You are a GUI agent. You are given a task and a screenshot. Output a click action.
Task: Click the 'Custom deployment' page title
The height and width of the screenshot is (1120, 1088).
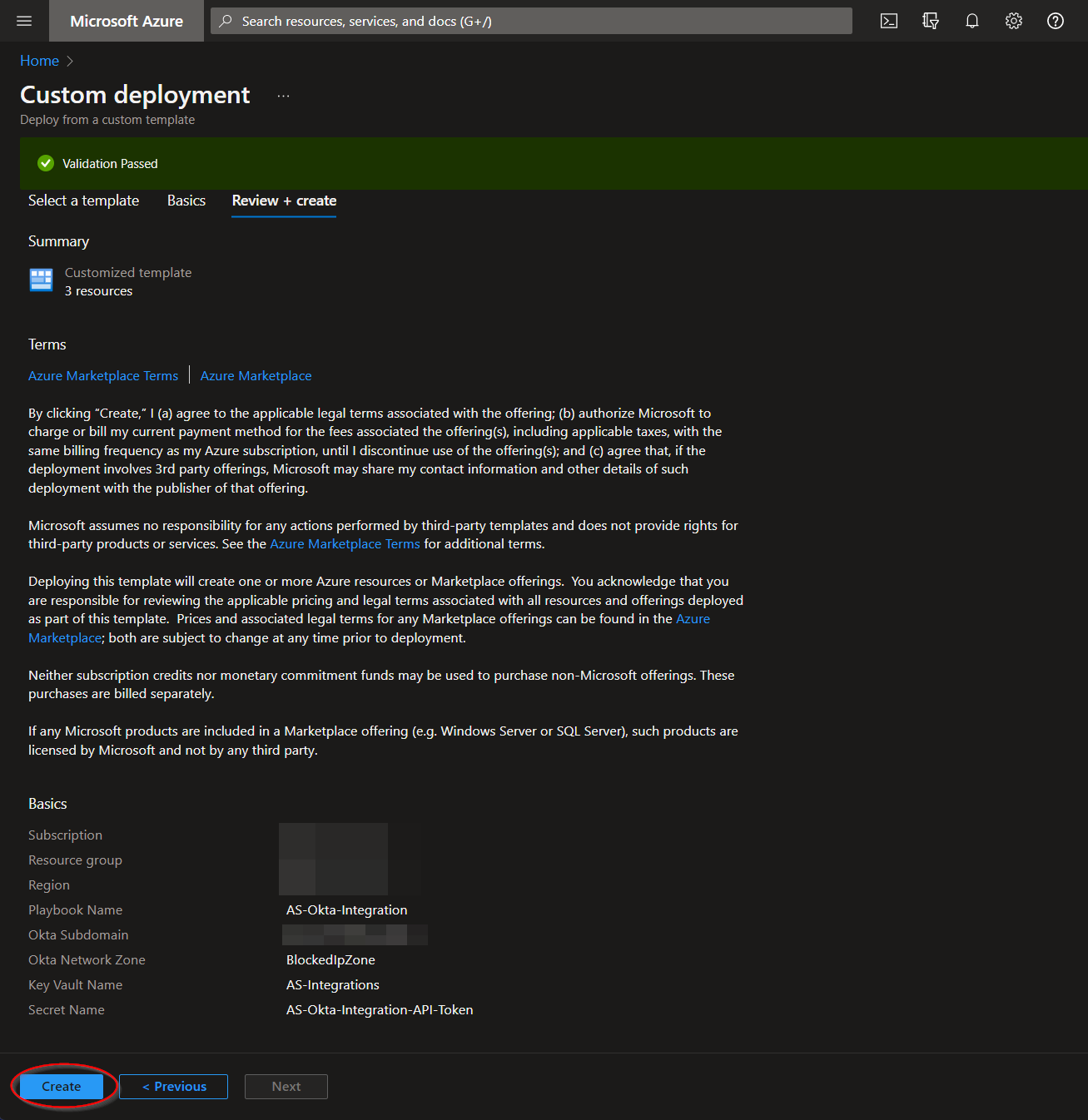pyautogui.click(x=135, y=95)
